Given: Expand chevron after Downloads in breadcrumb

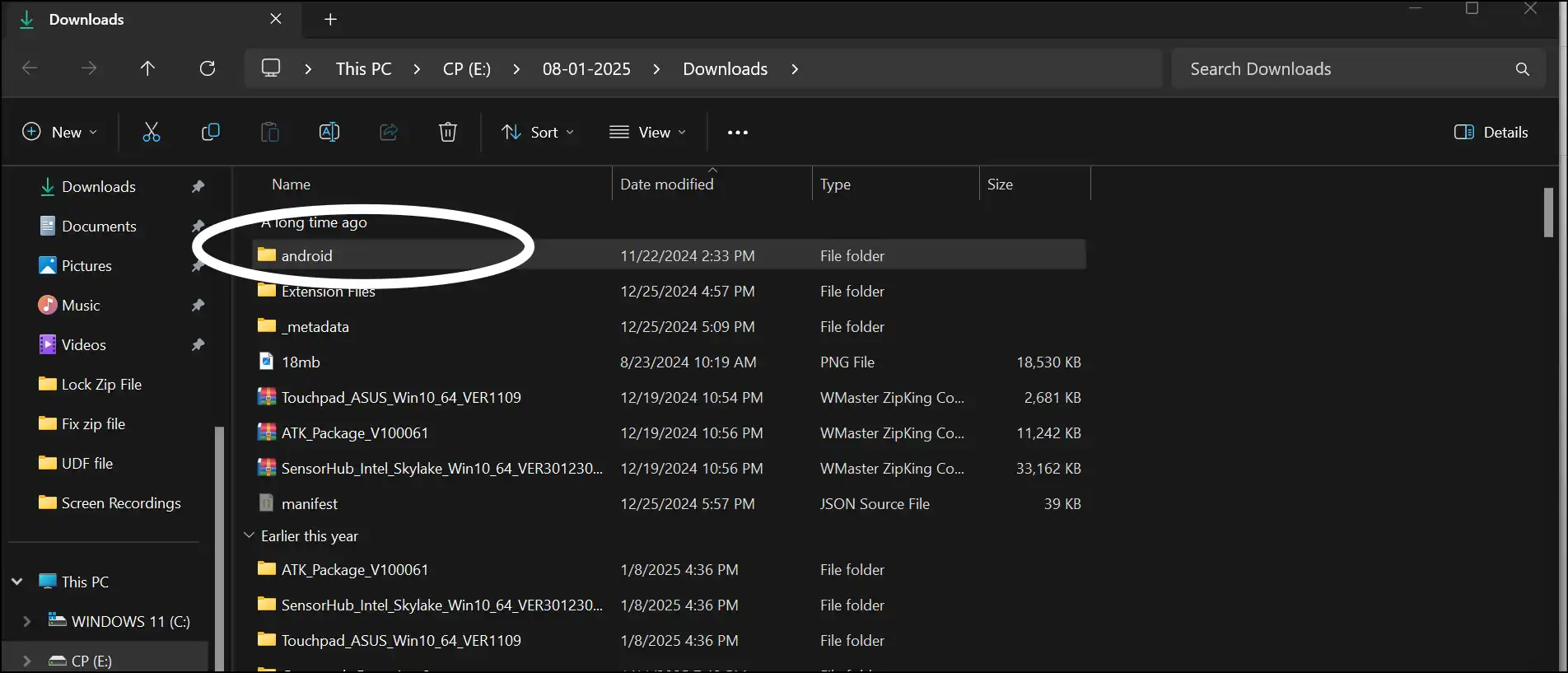Looking at the screenshot, I should coord(795,69).
